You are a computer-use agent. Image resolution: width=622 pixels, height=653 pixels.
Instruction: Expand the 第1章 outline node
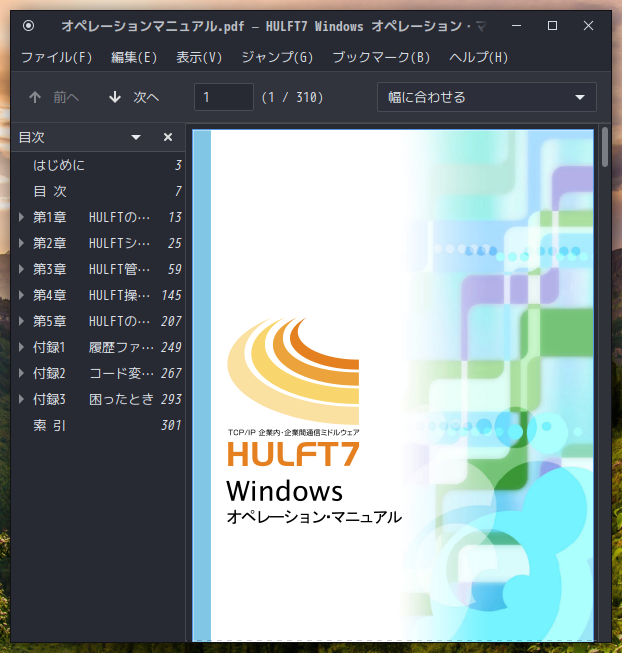21,217
